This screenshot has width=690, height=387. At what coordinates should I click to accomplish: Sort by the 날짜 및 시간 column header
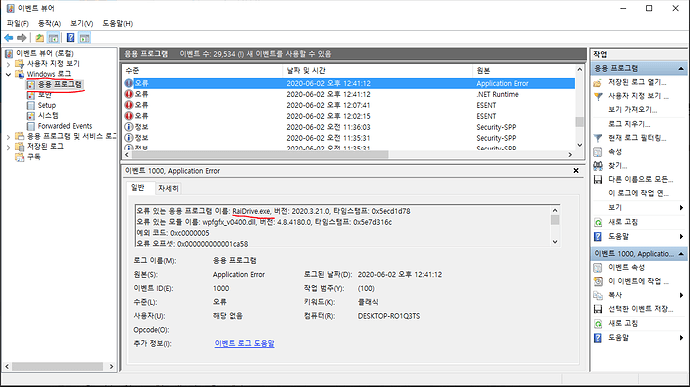tap(377, 70)
